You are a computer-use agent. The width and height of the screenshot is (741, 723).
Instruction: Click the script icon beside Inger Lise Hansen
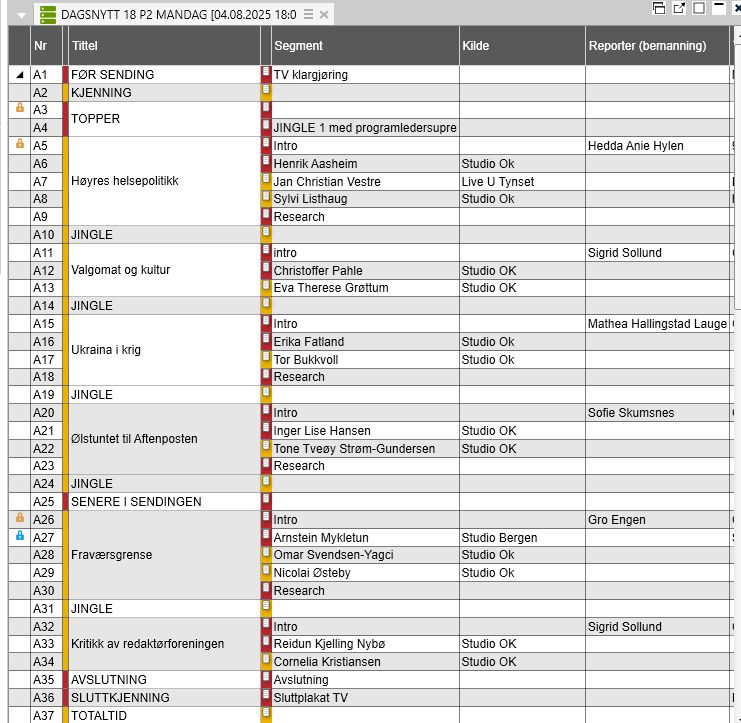(x=266, y=429)
